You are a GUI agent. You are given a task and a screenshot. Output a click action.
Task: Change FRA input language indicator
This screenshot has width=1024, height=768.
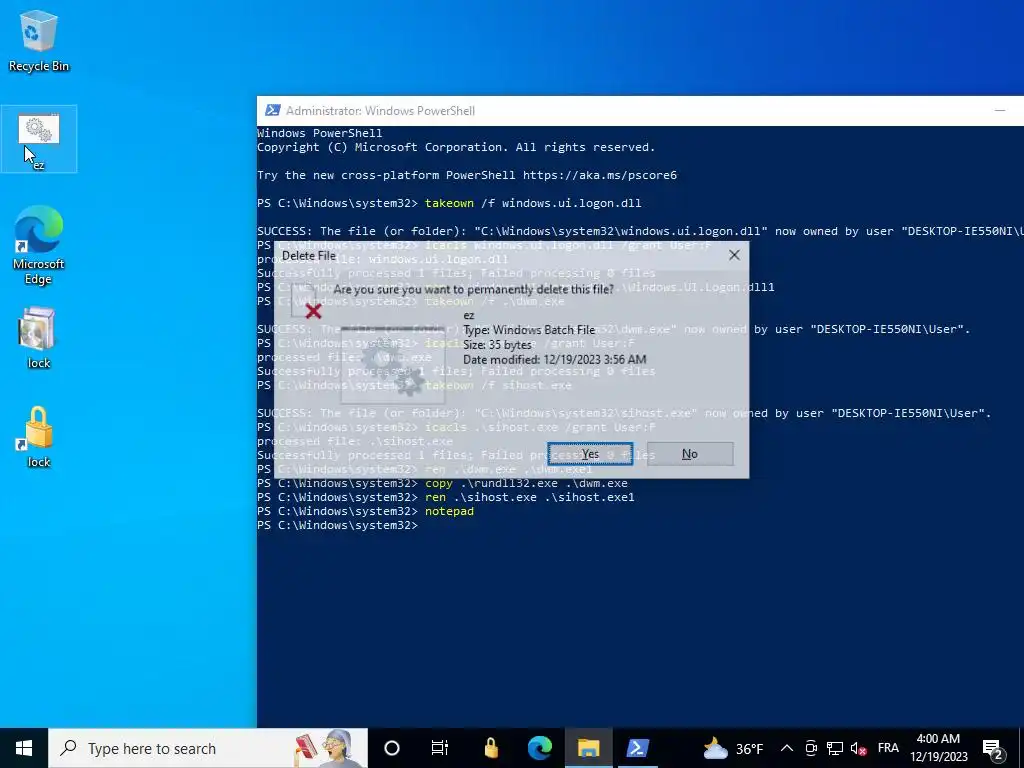(x=888, y=748)
